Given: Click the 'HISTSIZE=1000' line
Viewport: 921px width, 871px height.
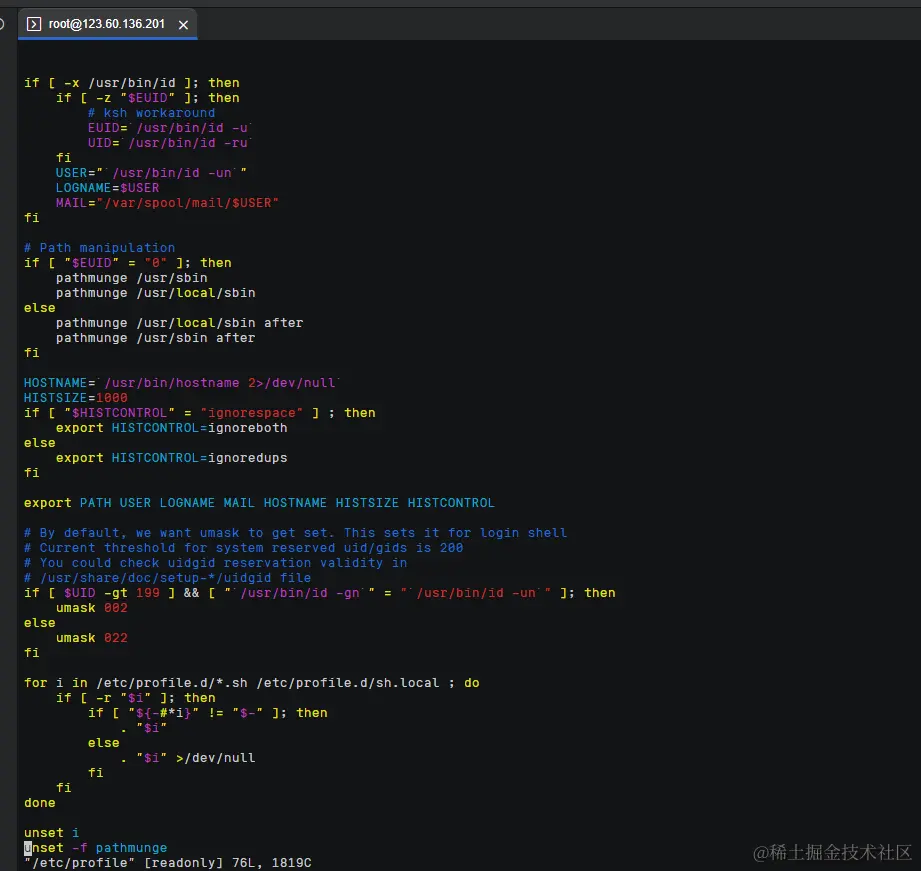Looking at the screenshot, I should click(75, 398).
